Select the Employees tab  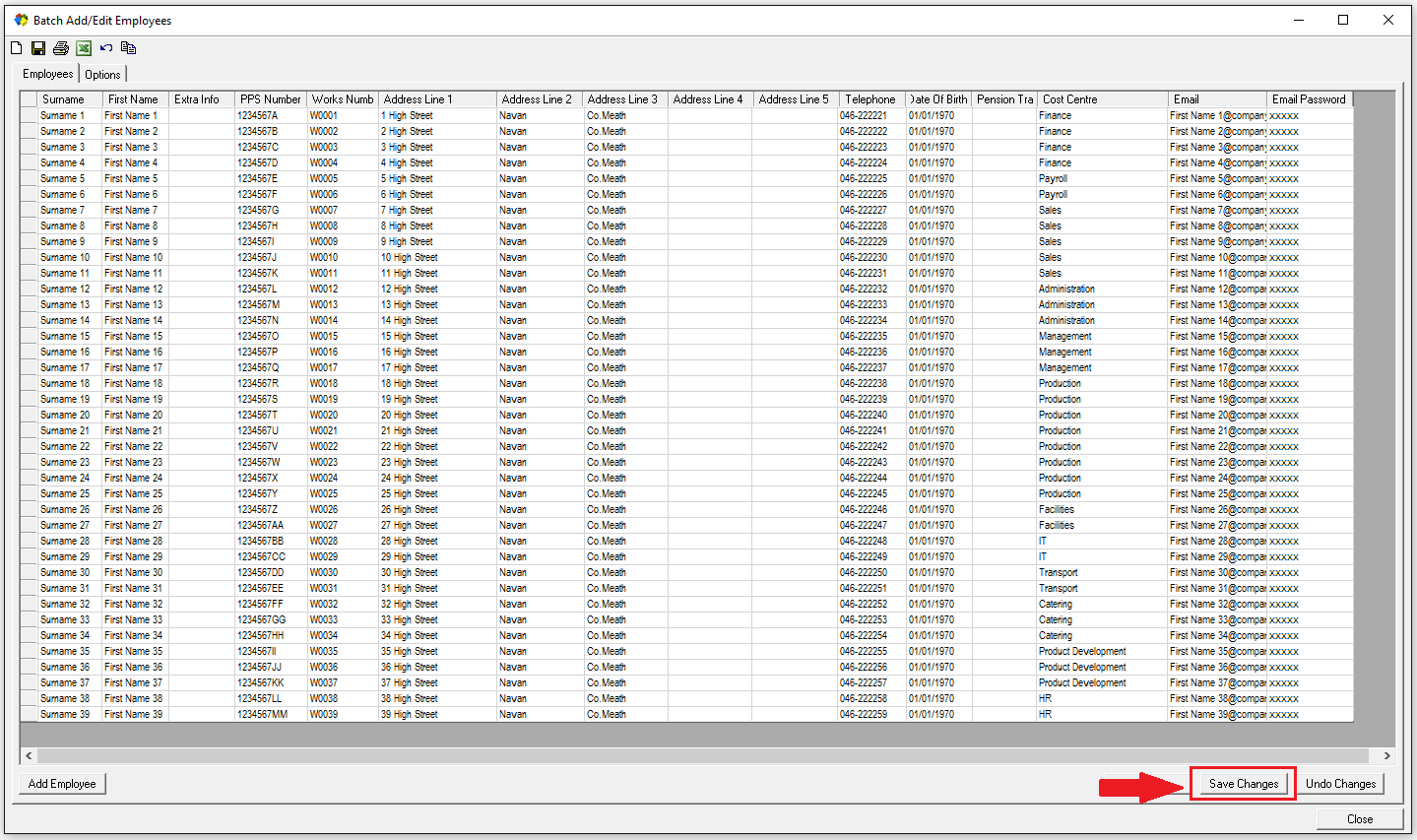(x=47, y=74)
